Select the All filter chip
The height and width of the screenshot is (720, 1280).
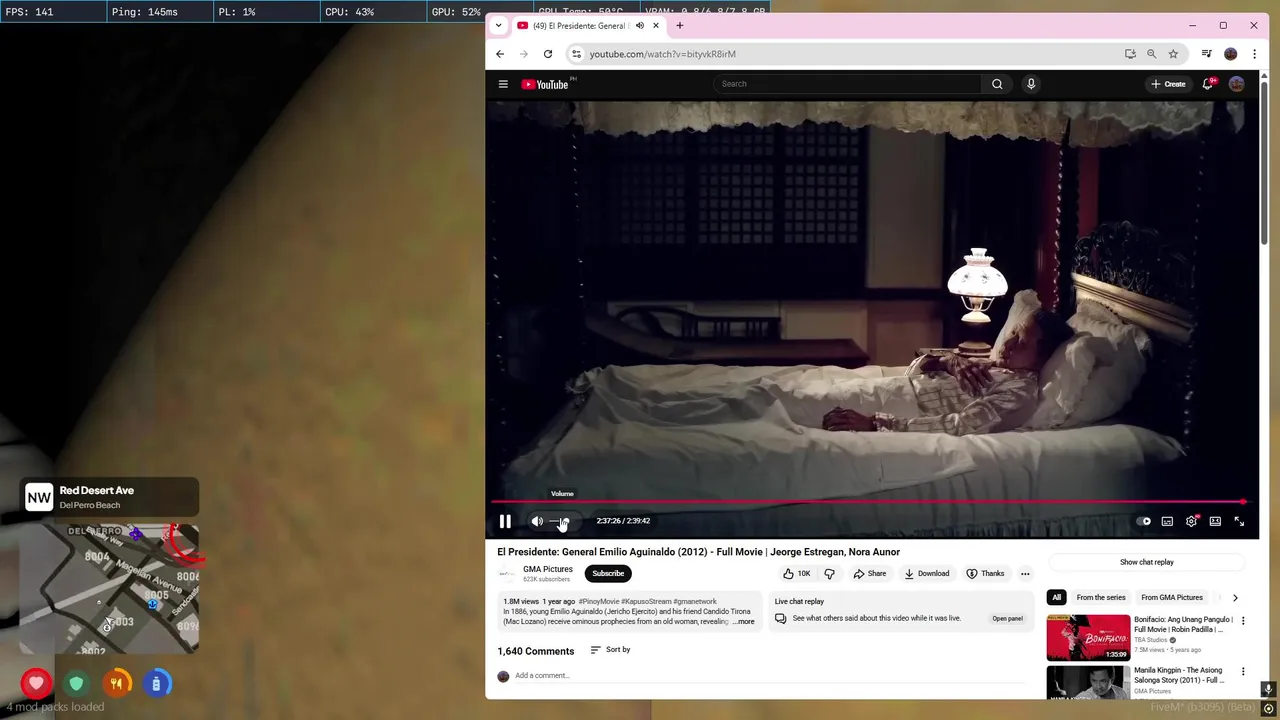point(1056,598)
